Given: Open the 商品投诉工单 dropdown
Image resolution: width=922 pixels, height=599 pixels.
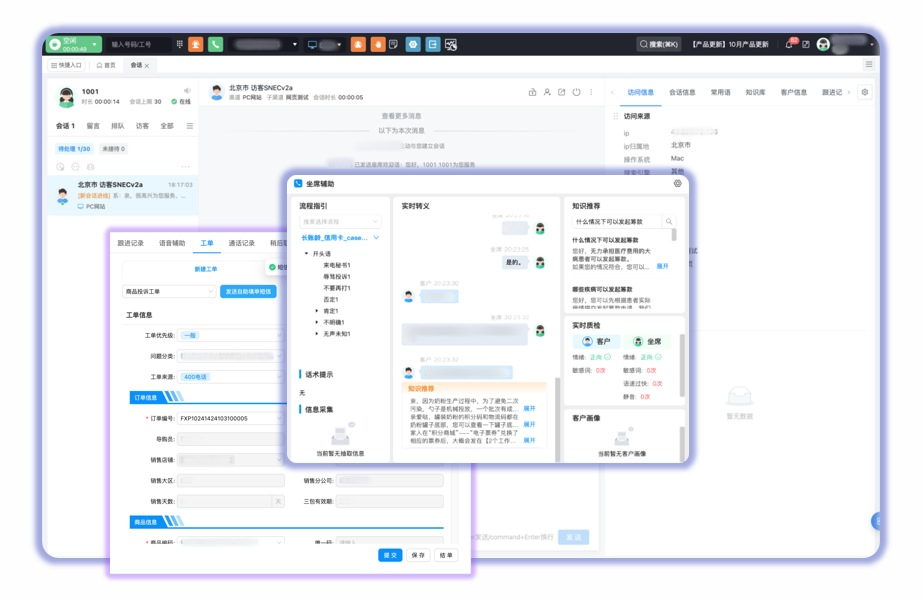Looking at the screenshot, I should click(168, 291).
